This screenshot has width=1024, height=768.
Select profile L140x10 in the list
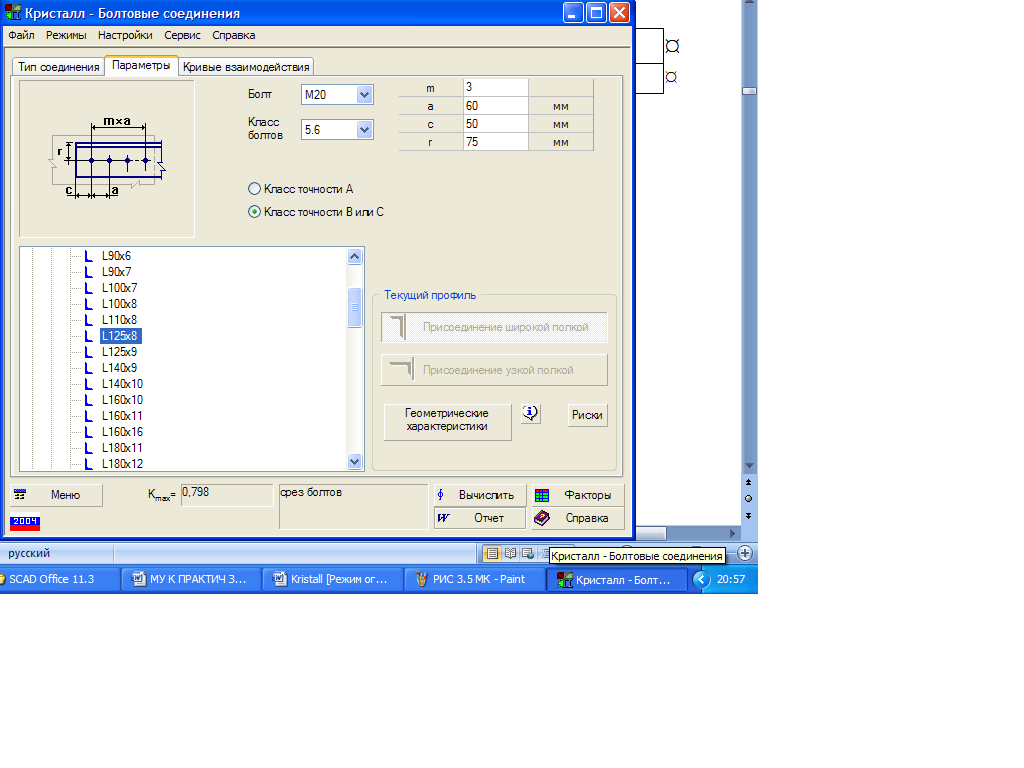pos(122,384)
